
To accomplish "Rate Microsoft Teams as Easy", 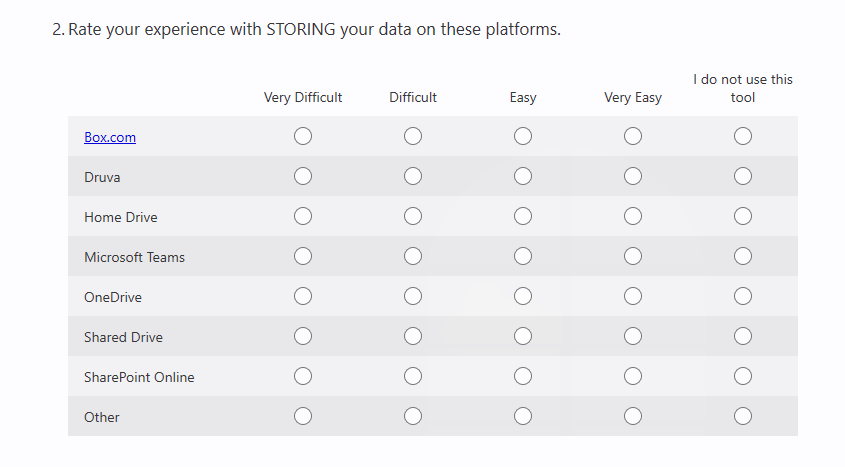I will tap(523, 256).
